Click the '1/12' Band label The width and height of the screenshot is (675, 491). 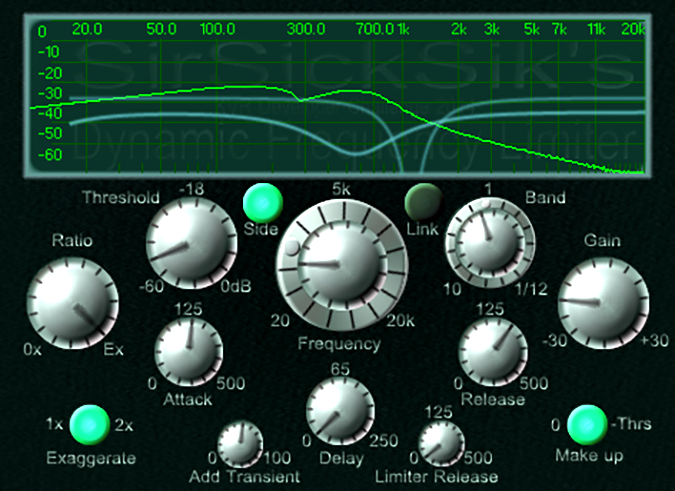coord(531,290)
